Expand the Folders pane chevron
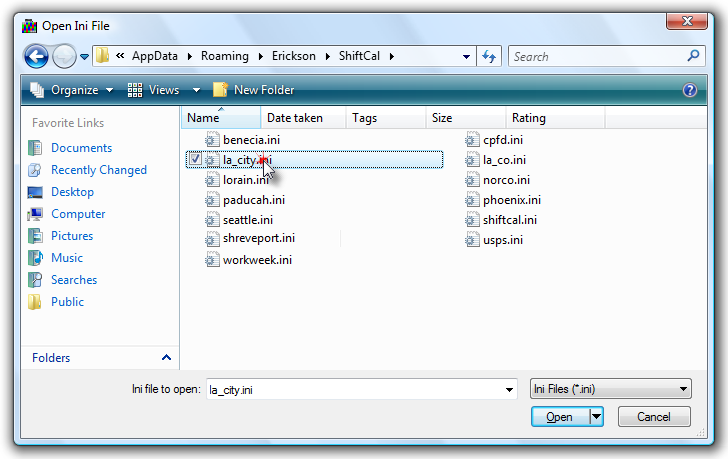 (x=166, y=357)
